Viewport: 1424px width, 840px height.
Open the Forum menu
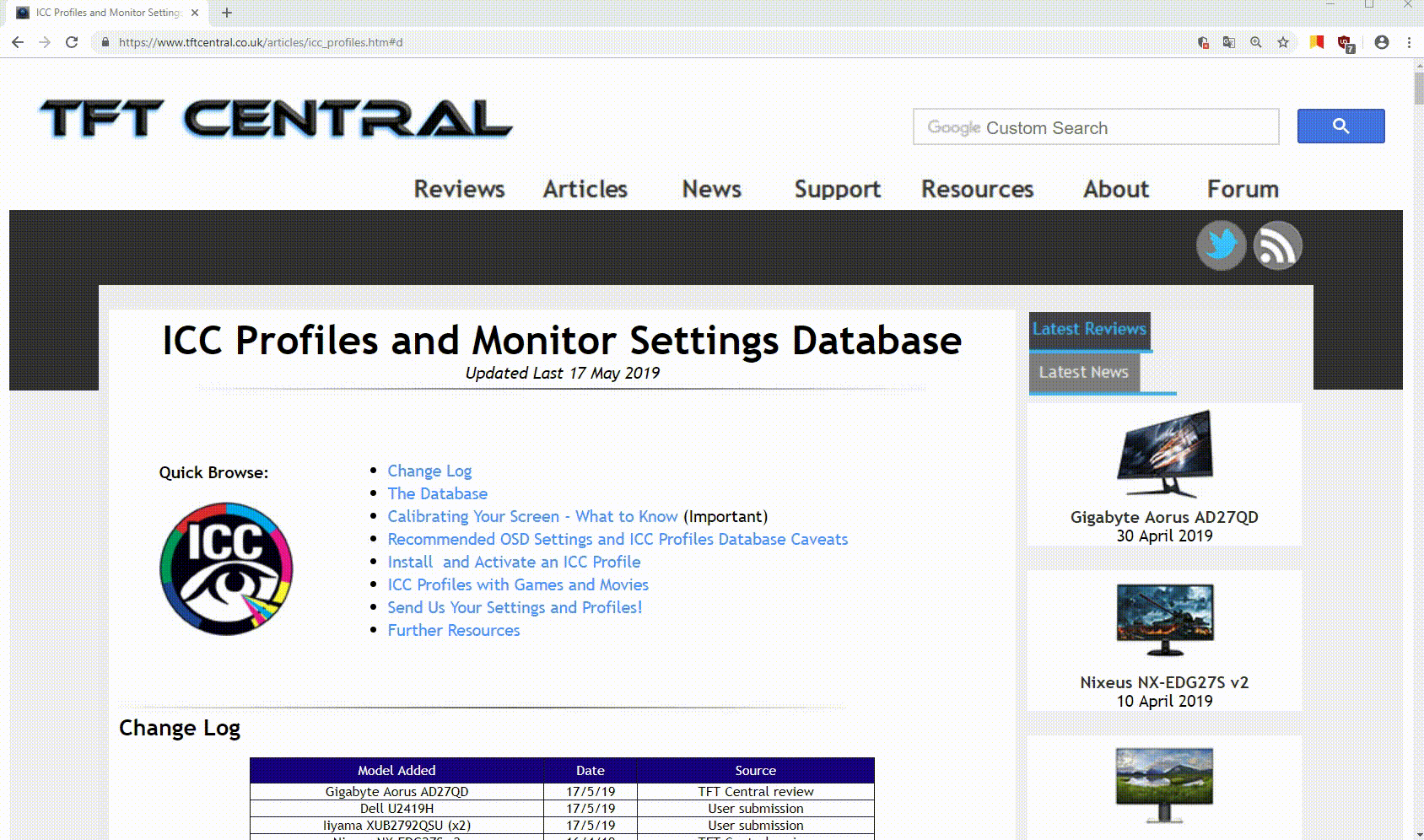(1243, 189)
